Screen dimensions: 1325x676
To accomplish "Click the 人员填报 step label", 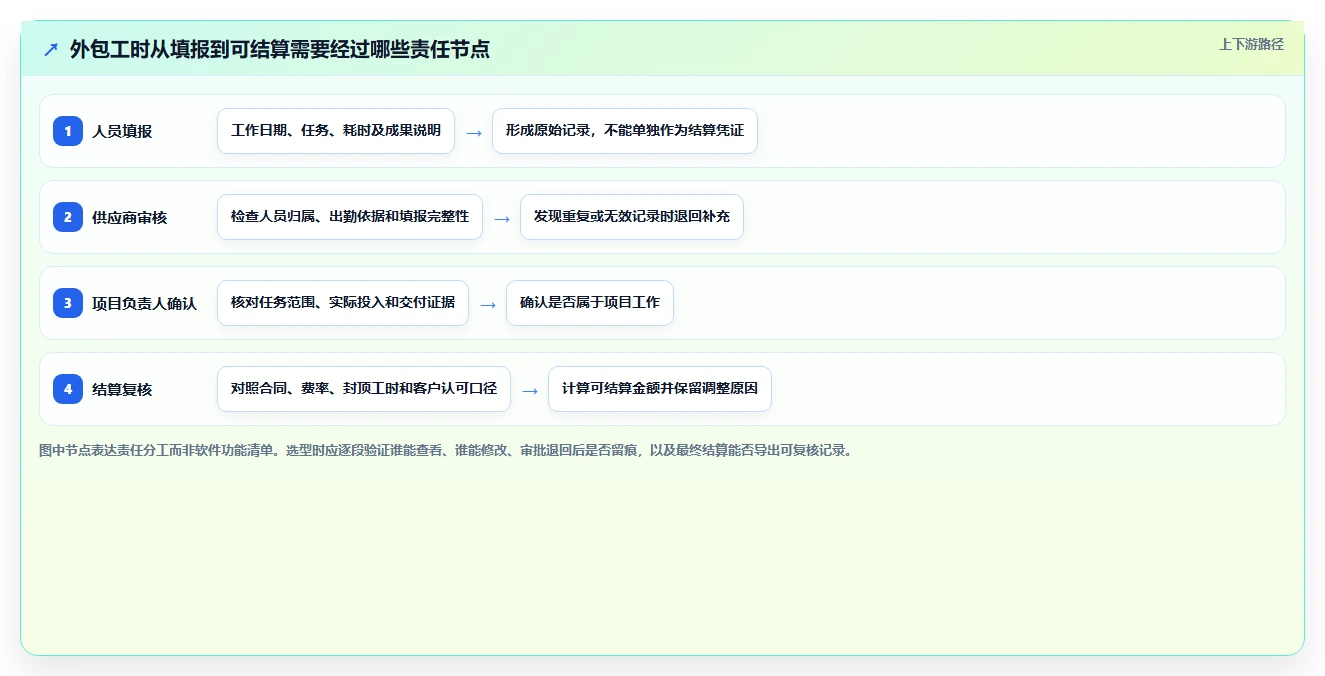I will (122, 131).
